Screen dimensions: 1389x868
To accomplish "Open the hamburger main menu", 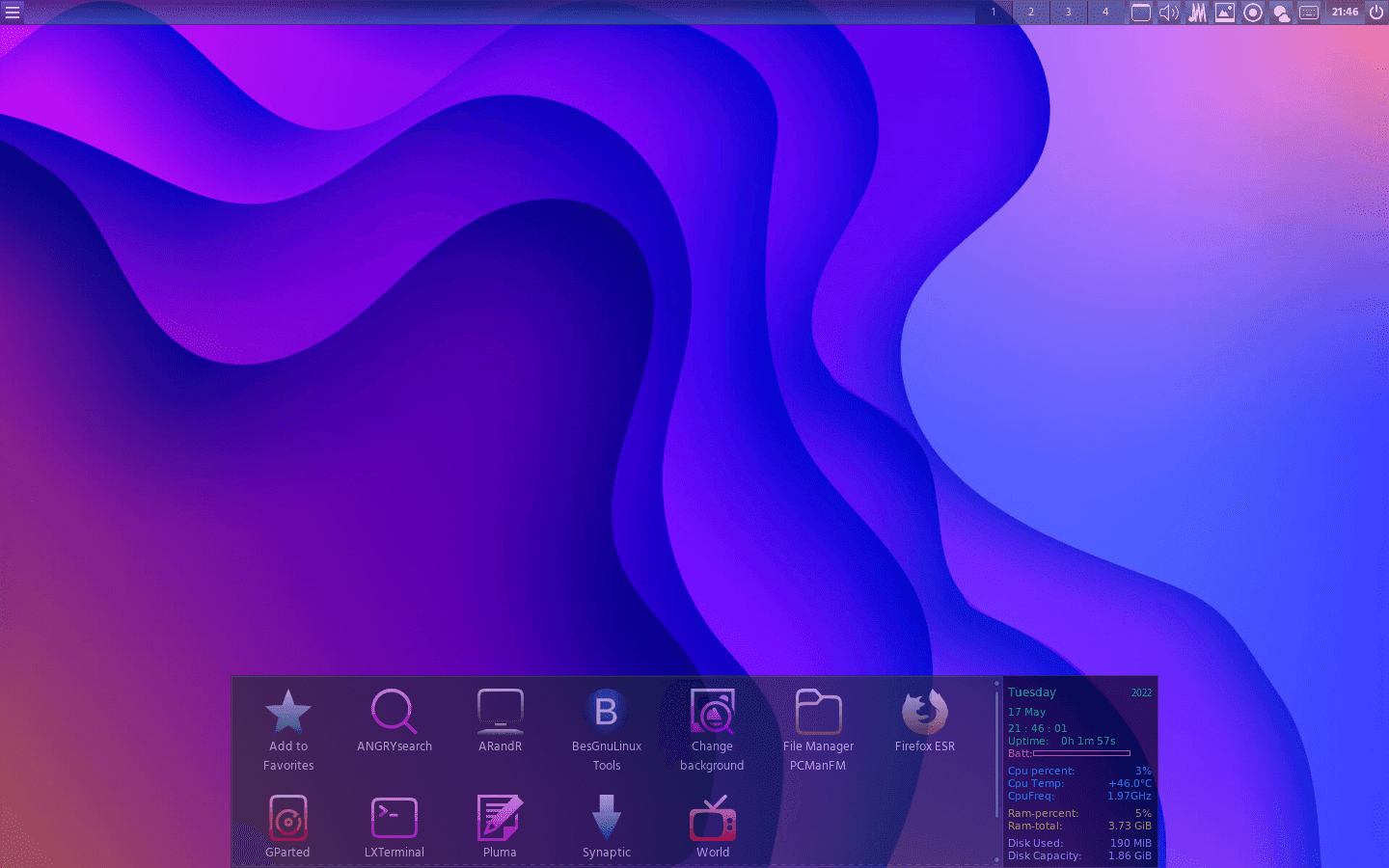I will [x=13, y=12].
